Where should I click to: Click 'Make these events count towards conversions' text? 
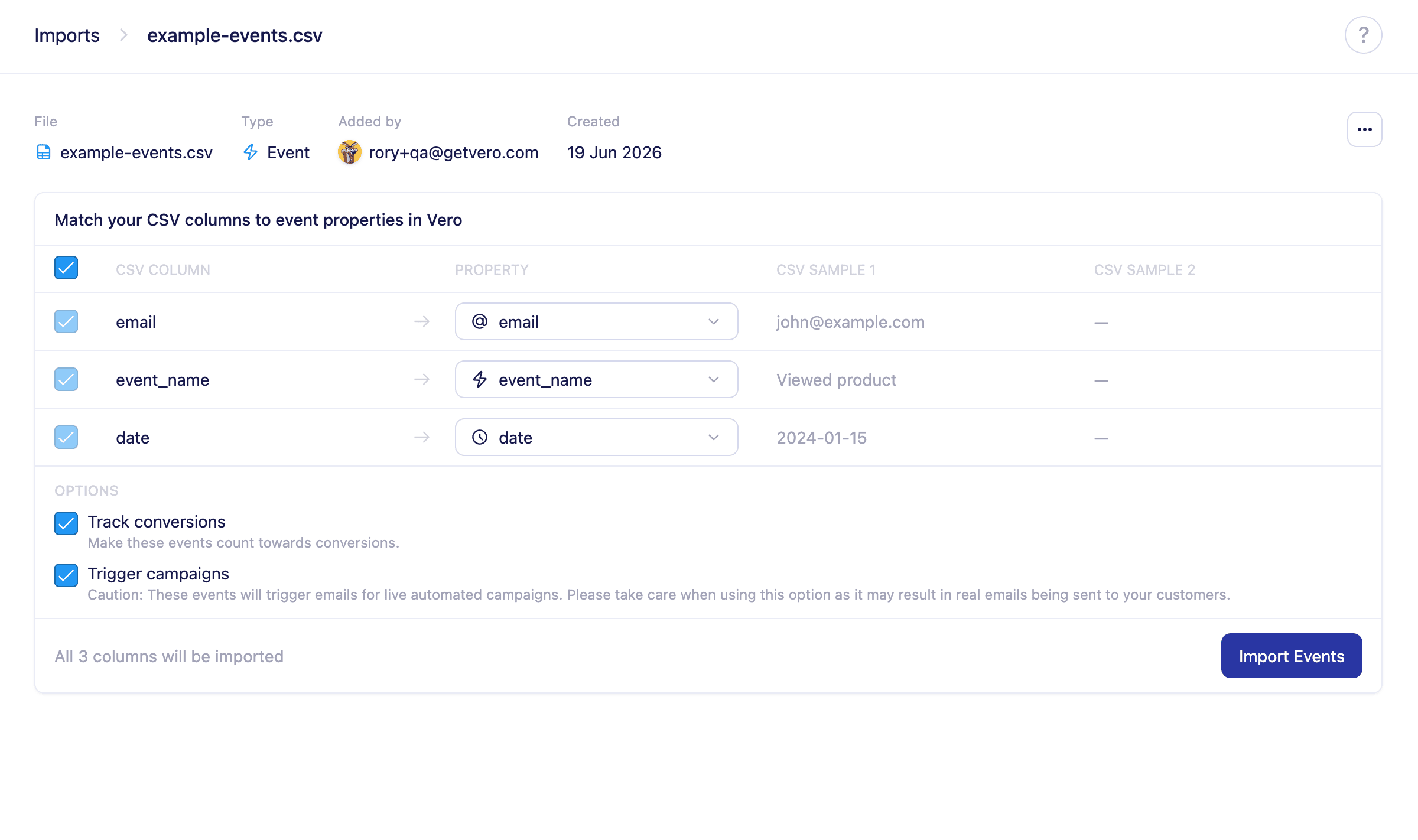pos(243,543)
